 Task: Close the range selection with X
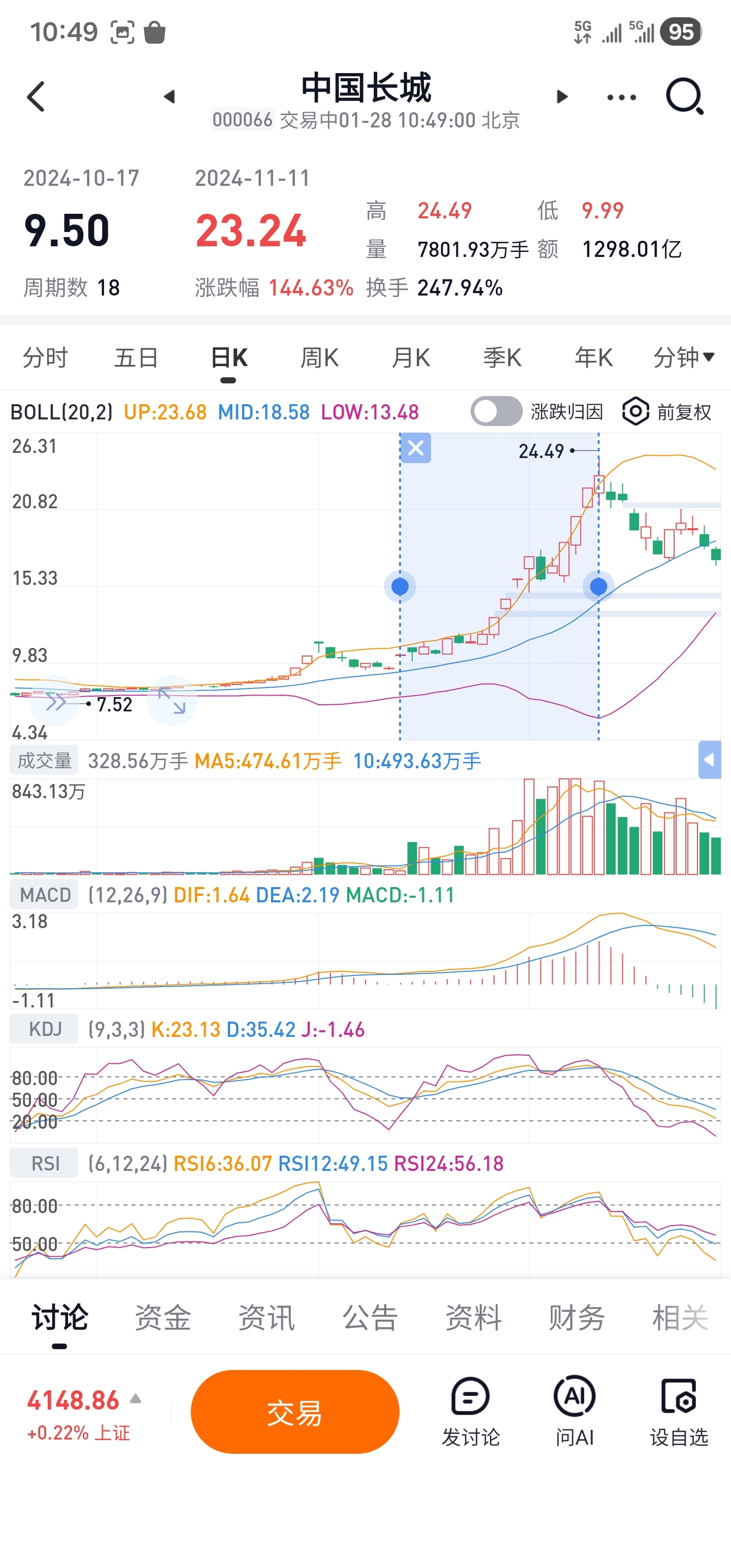click(x=416, y=448)
